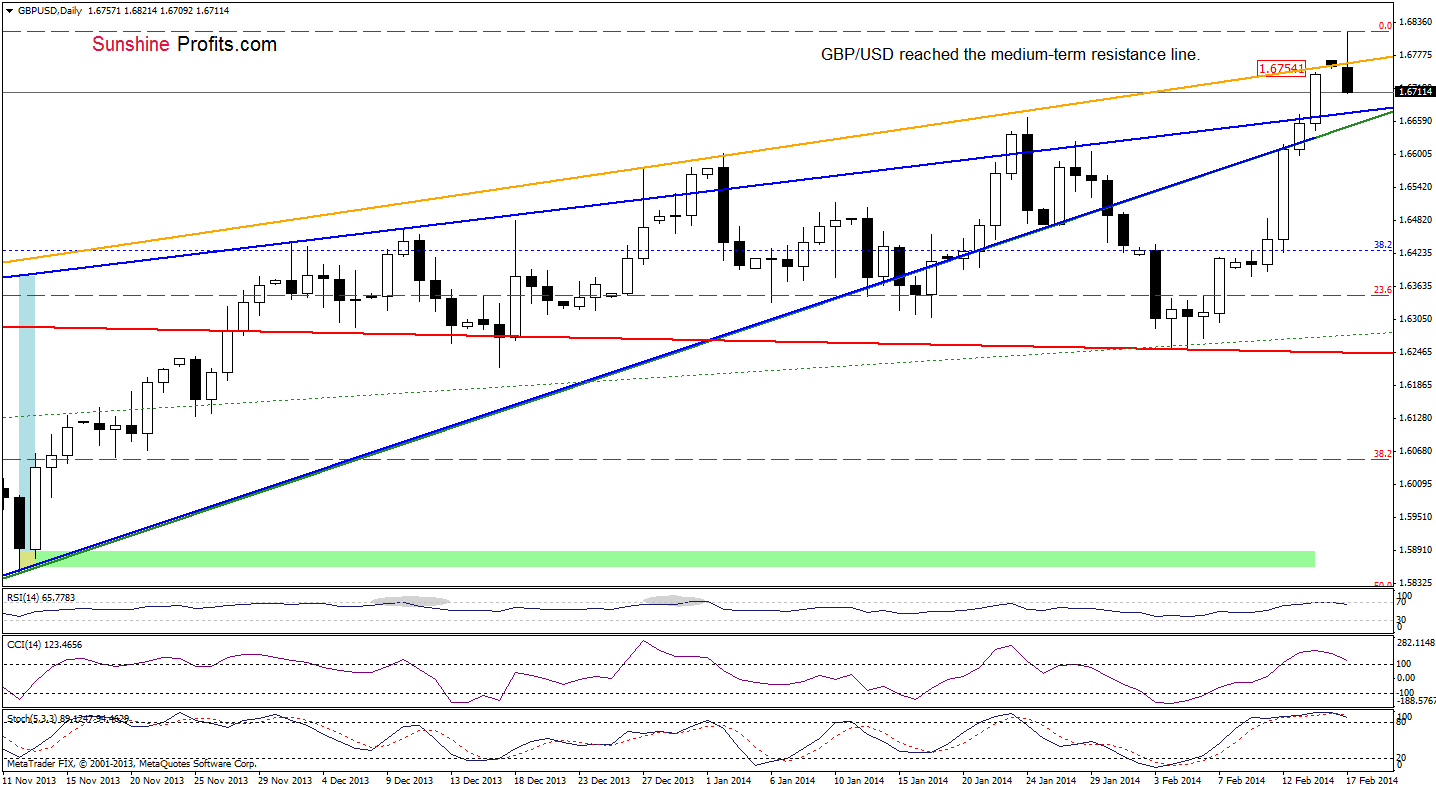Click the 1.59510 price axis value
Viewport: 1436px width, 789px height.
(x=1417, y=516)
